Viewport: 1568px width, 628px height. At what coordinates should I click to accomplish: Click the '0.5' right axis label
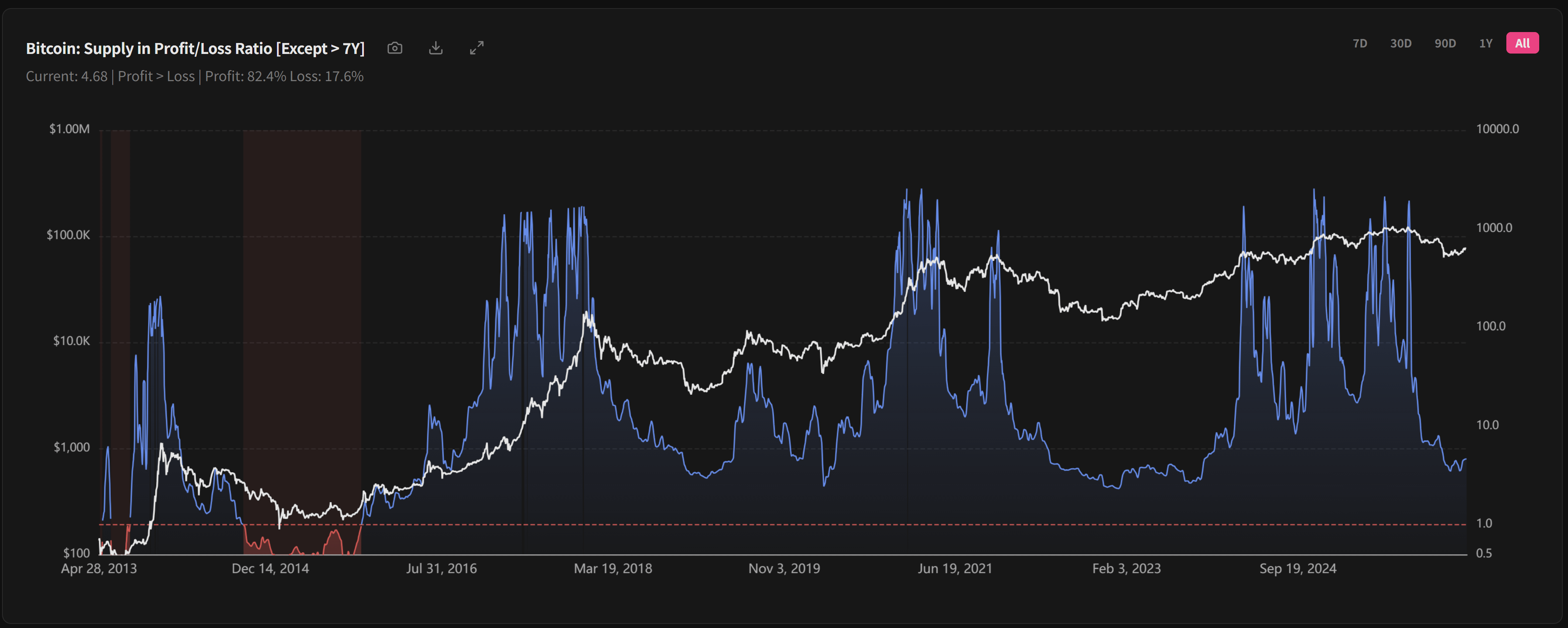tap(1484, 554)
